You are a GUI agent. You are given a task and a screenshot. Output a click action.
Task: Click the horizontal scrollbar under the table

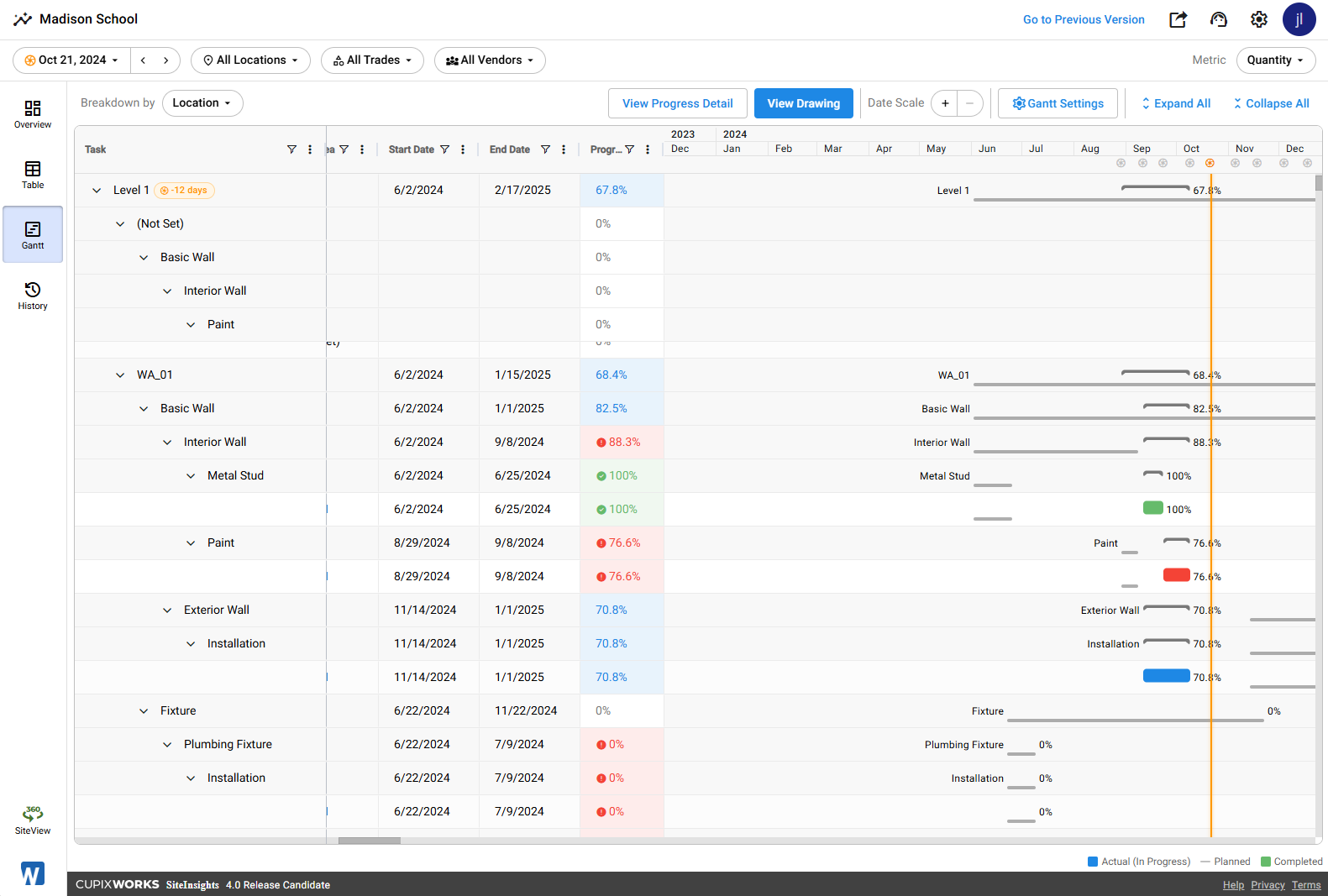(x=369, y=841)
